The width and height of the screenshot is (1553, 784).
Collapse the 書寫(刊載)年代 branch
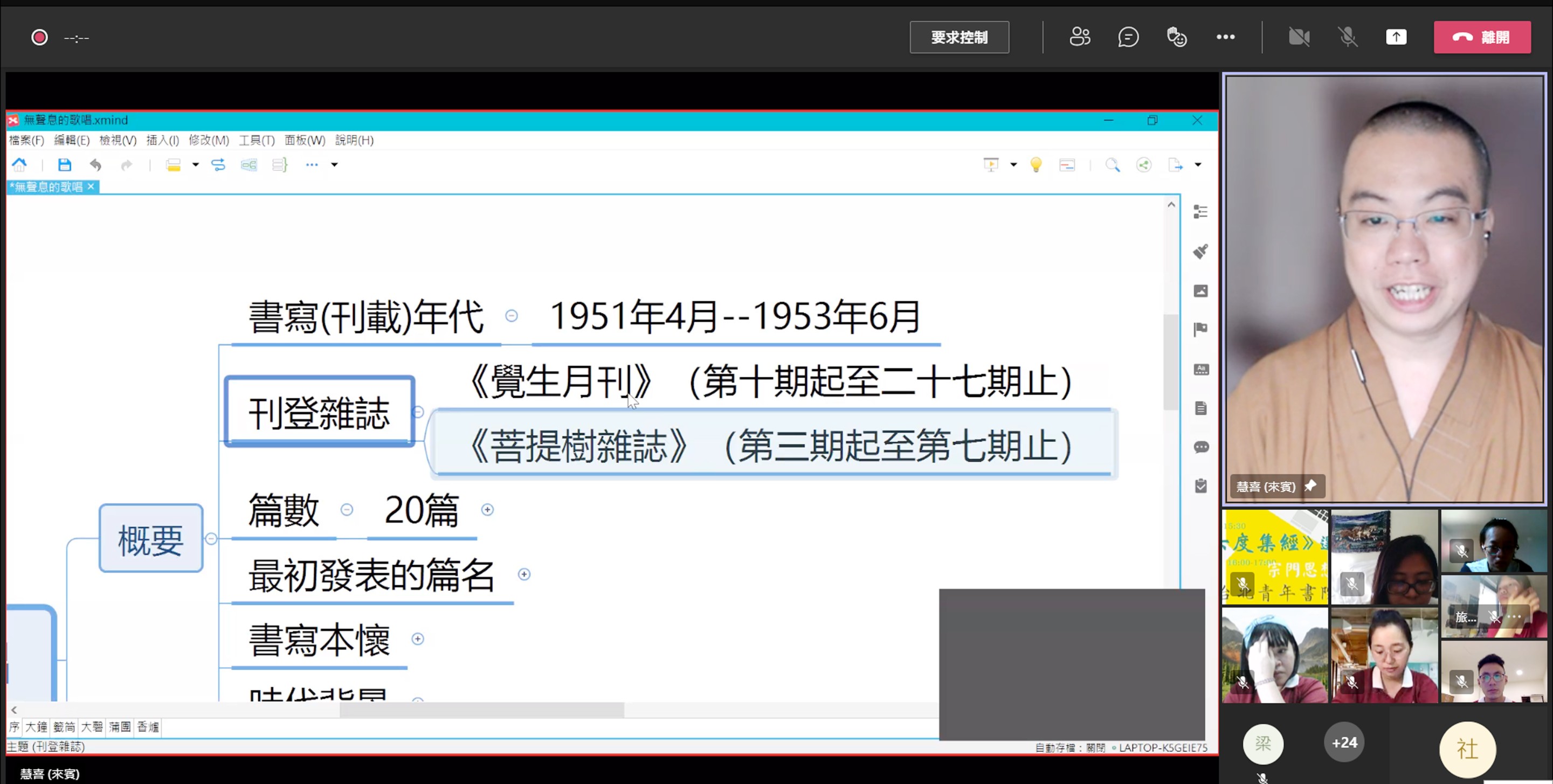click(511, 315)
